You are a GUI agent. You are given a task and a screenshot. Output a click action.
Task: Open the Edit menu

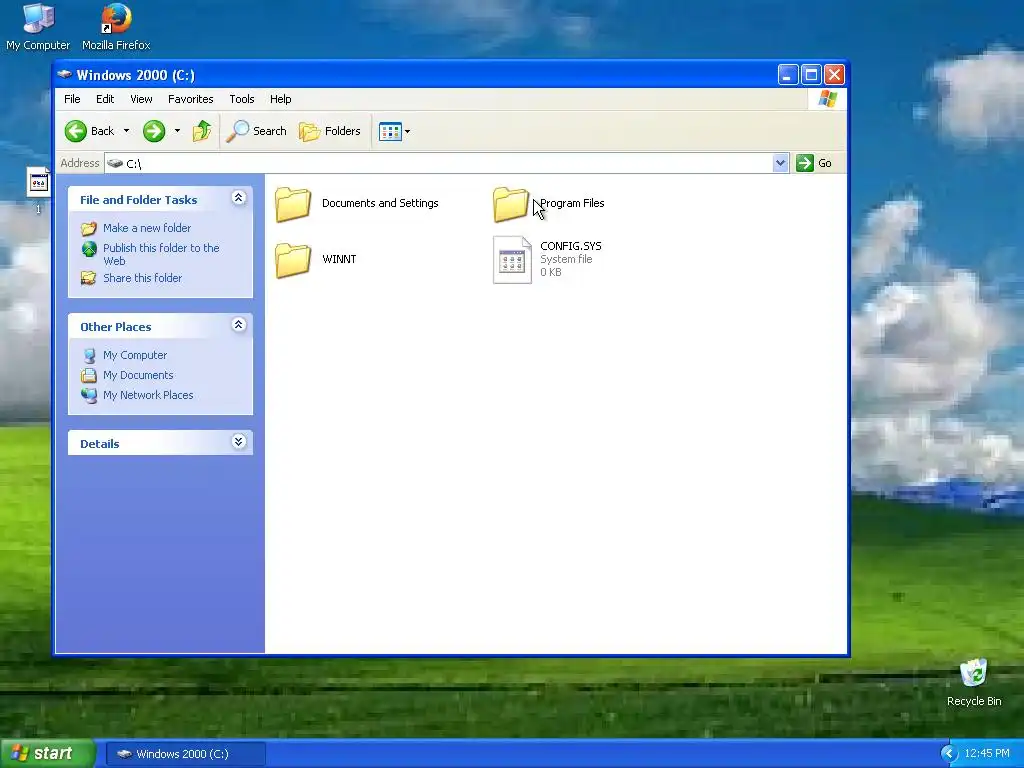[105, 99]
